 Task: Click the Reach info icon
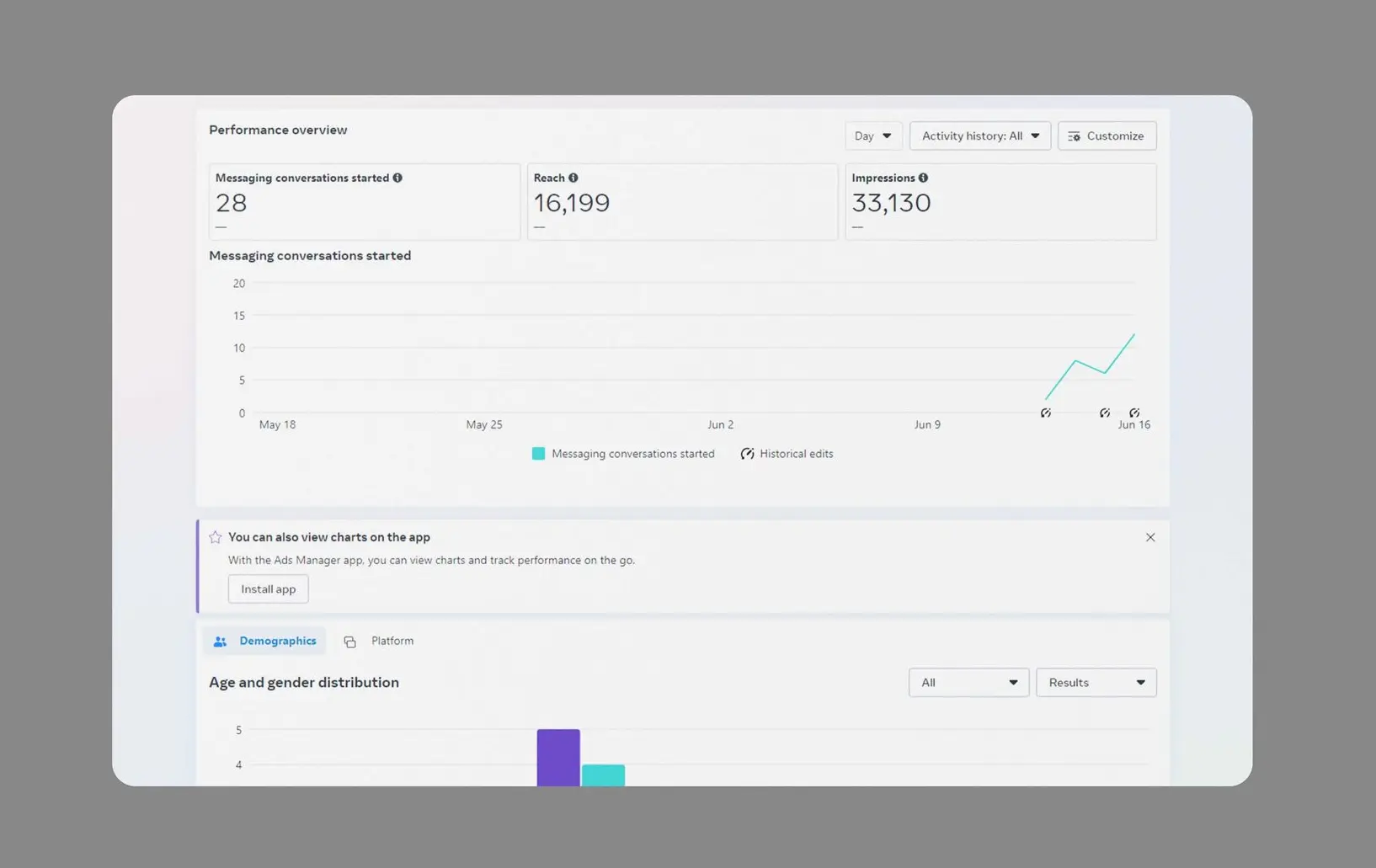(573, 178)
